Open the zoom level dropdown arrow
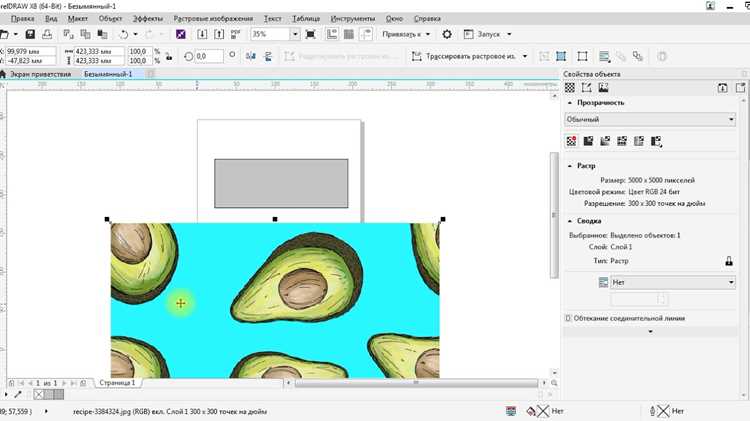Image resolution: width=750 pixels, height=421 pixels. pyautogui.click(x=295, y=34)
